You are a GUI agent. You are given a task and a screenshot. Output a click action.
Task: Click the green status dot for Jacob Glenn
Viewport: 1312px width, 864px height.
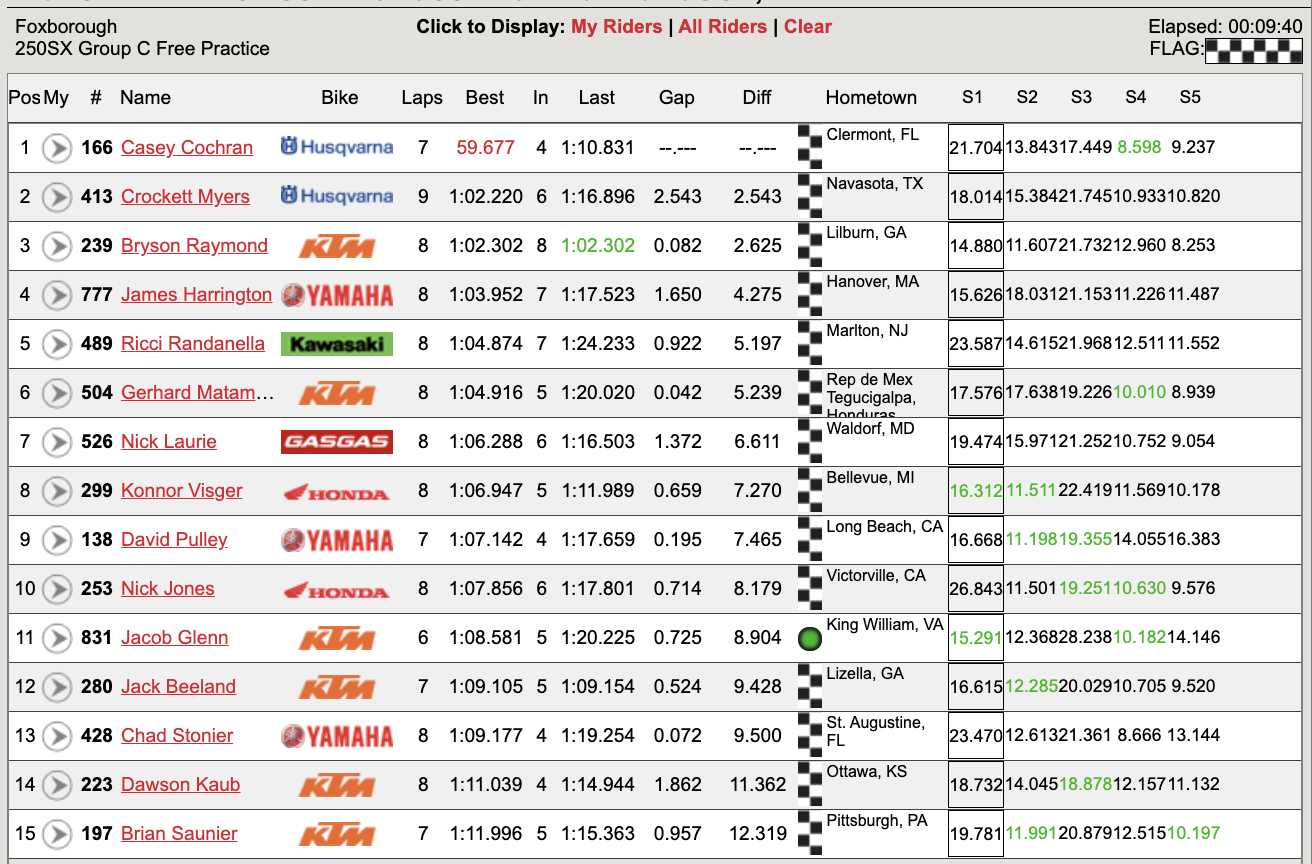(x=809, y=639)
